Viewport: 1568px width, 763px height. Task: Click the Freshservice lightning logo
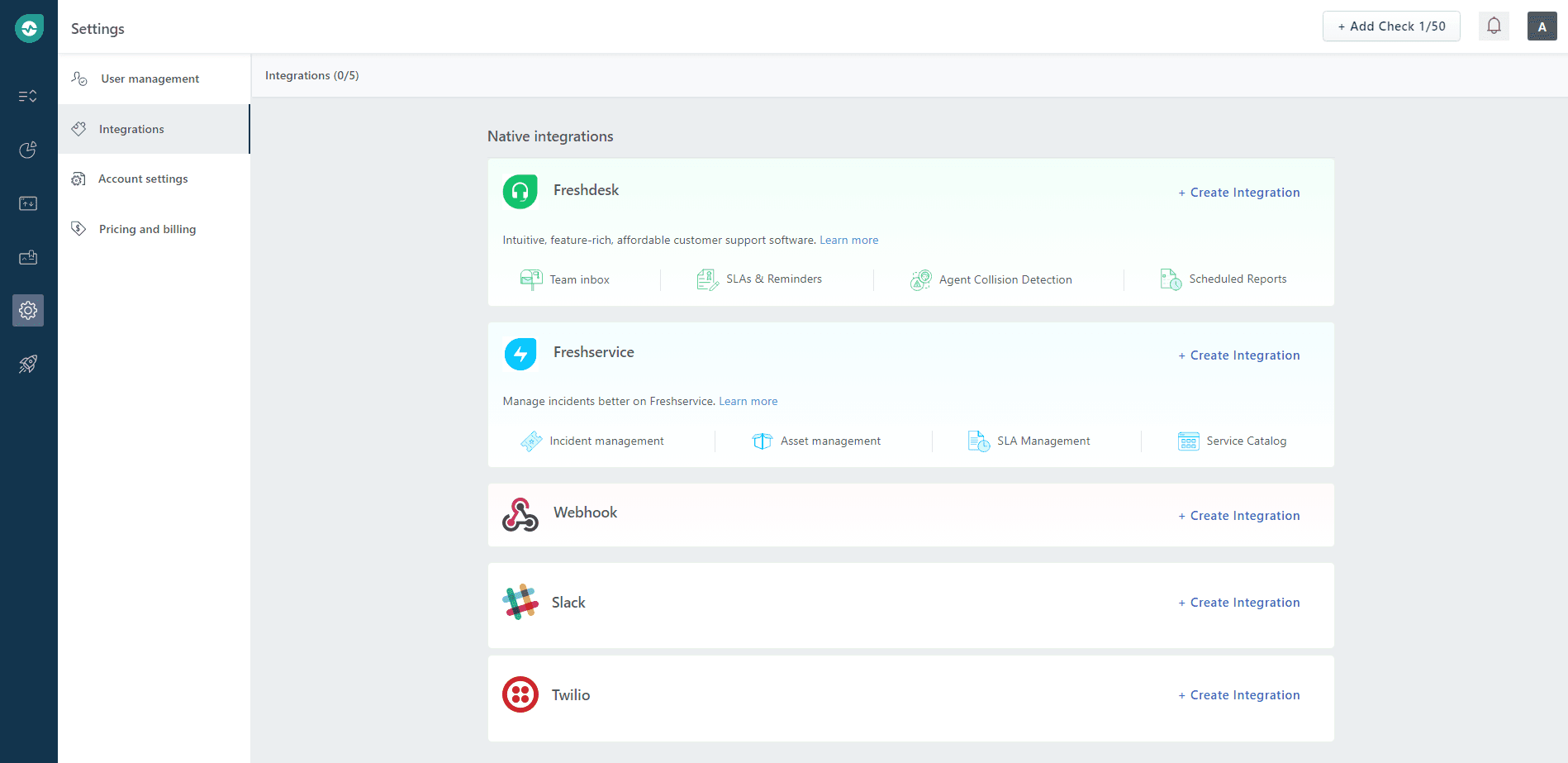520,354
